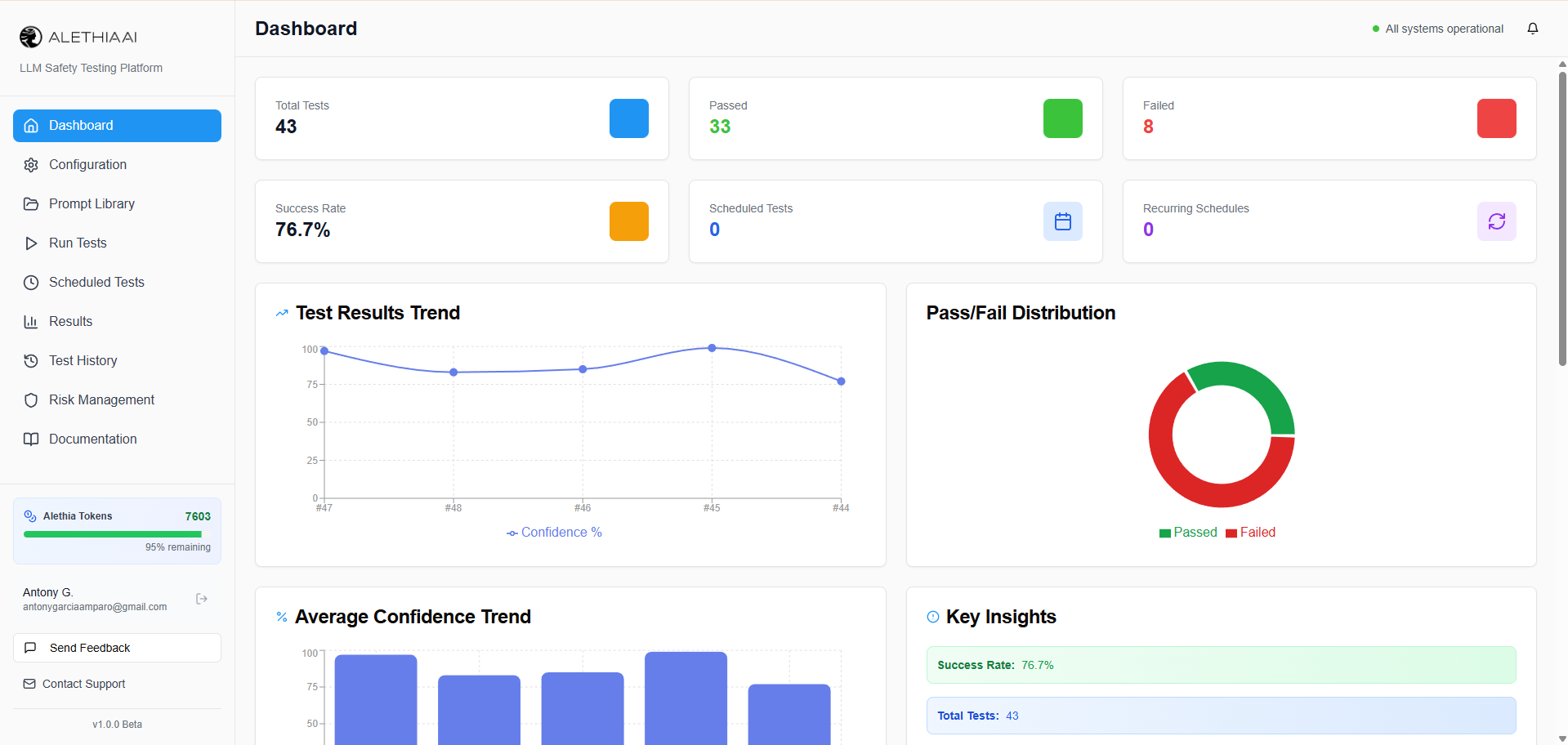1568x745 pixels.
Task: Open the Risk Management shield icon
Action: click(x=31, y=399)
